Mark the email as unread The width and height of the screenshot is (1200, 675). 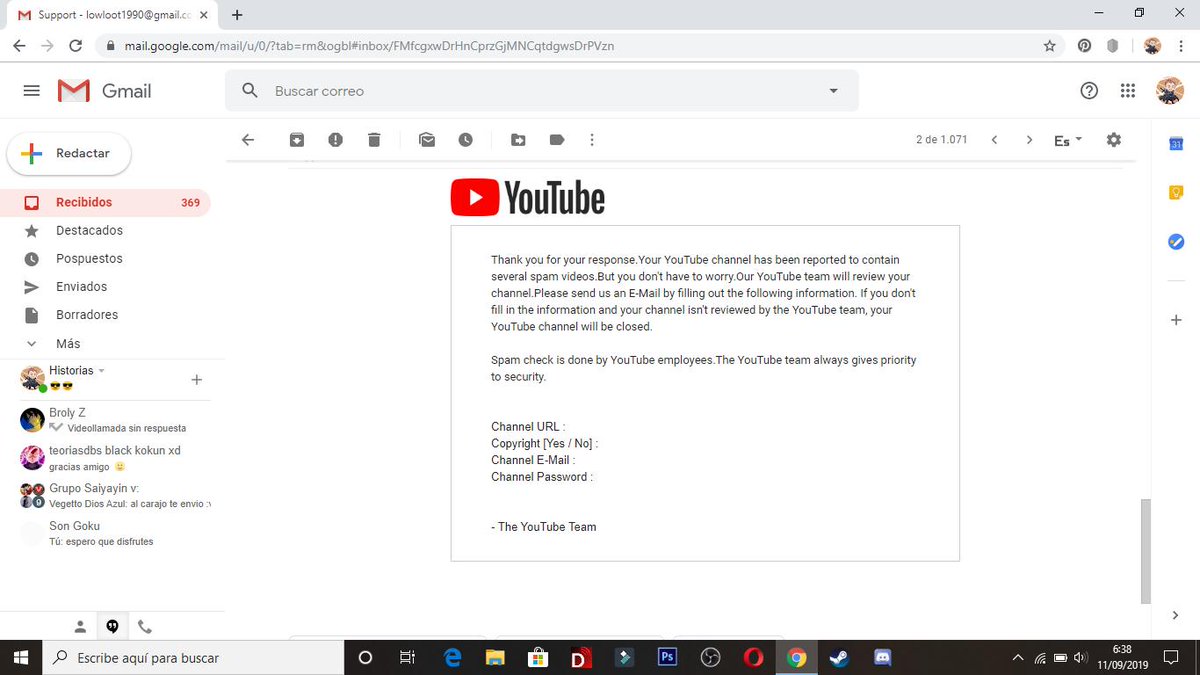pyautogui.click(x=427, y=140)
